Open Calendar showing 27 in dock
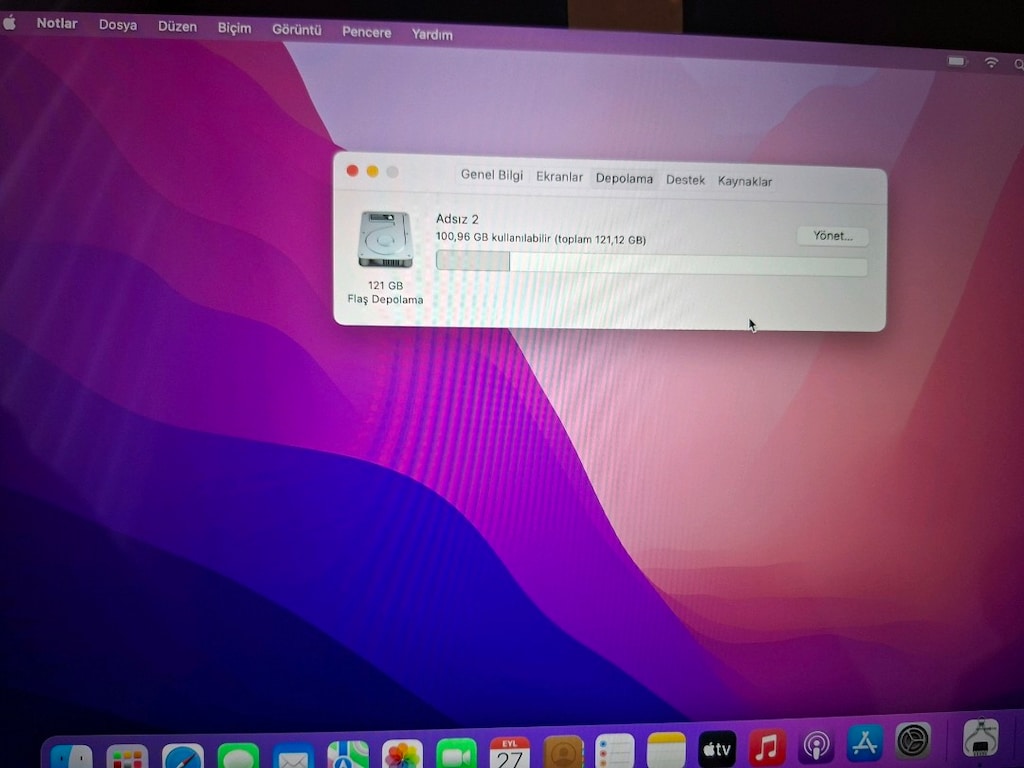 (x=510, y=753)
